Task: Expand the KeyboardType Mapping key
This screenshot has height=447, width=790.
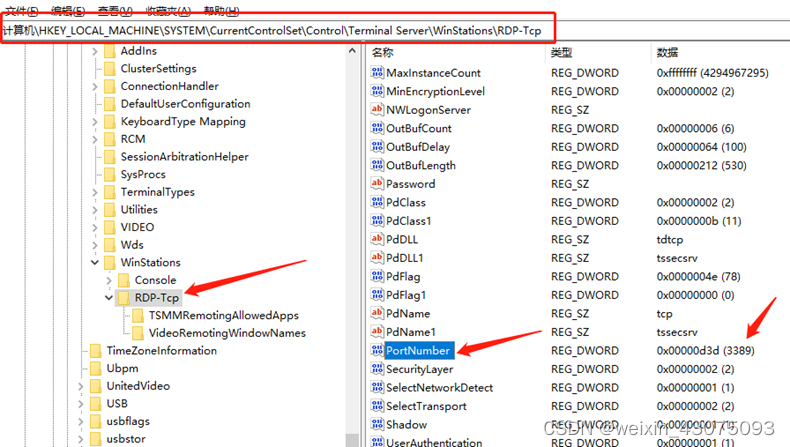Action: coord(95,121)
